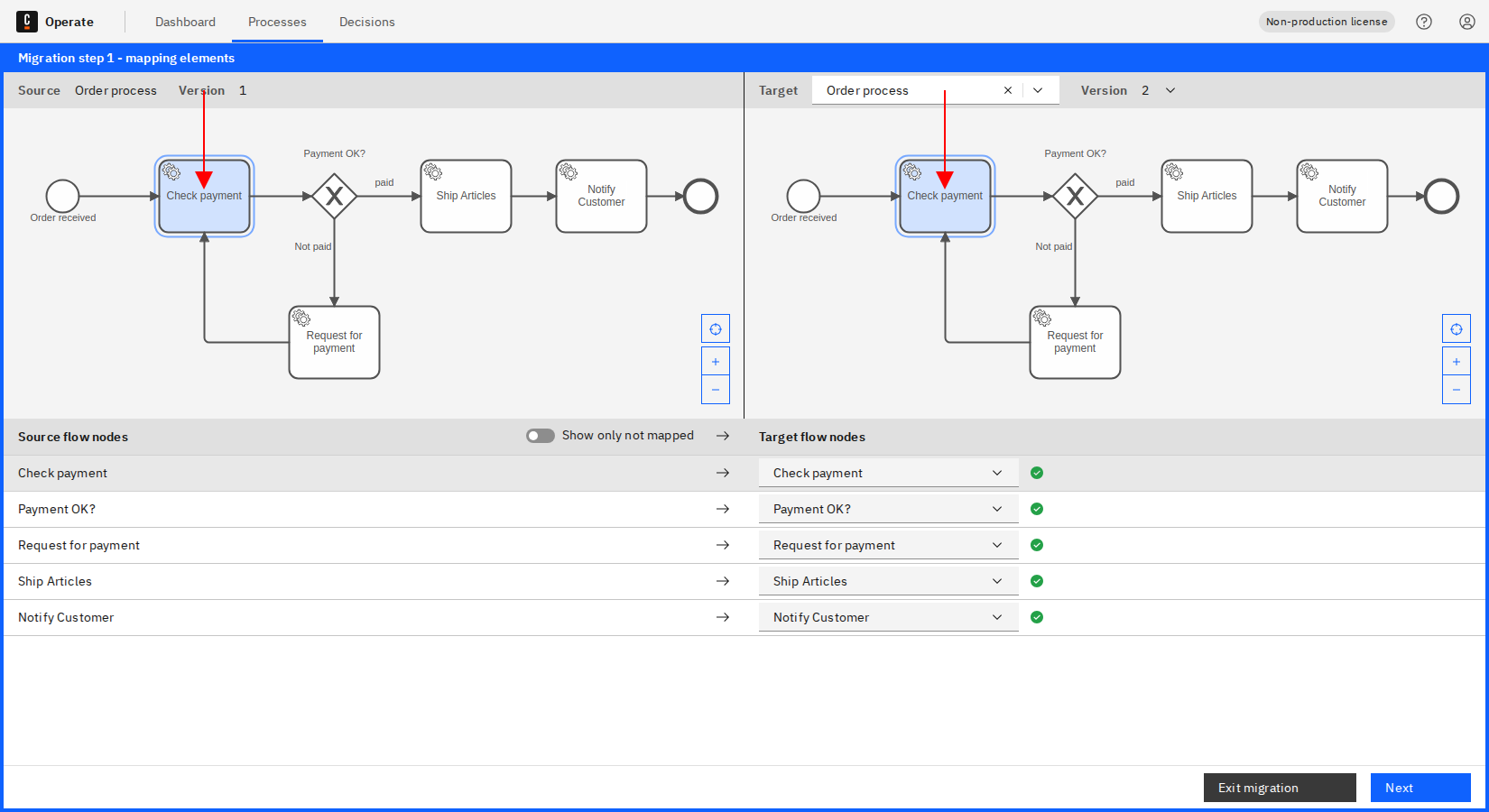Open the Notify Customer target dropdown
This screenshot has height=812, width=1489.
997,616
